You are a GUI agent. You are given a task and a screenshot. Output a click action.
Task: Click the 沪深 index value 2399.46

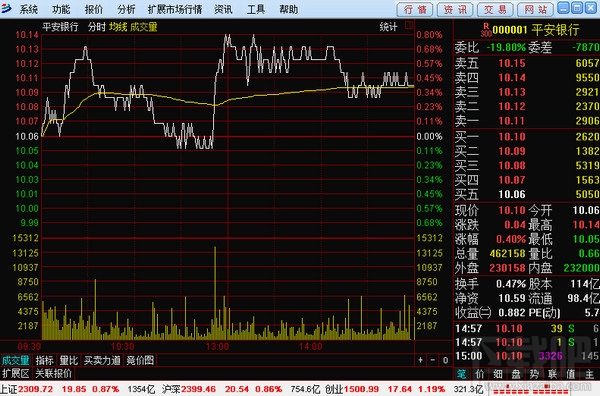pos(199,389)
